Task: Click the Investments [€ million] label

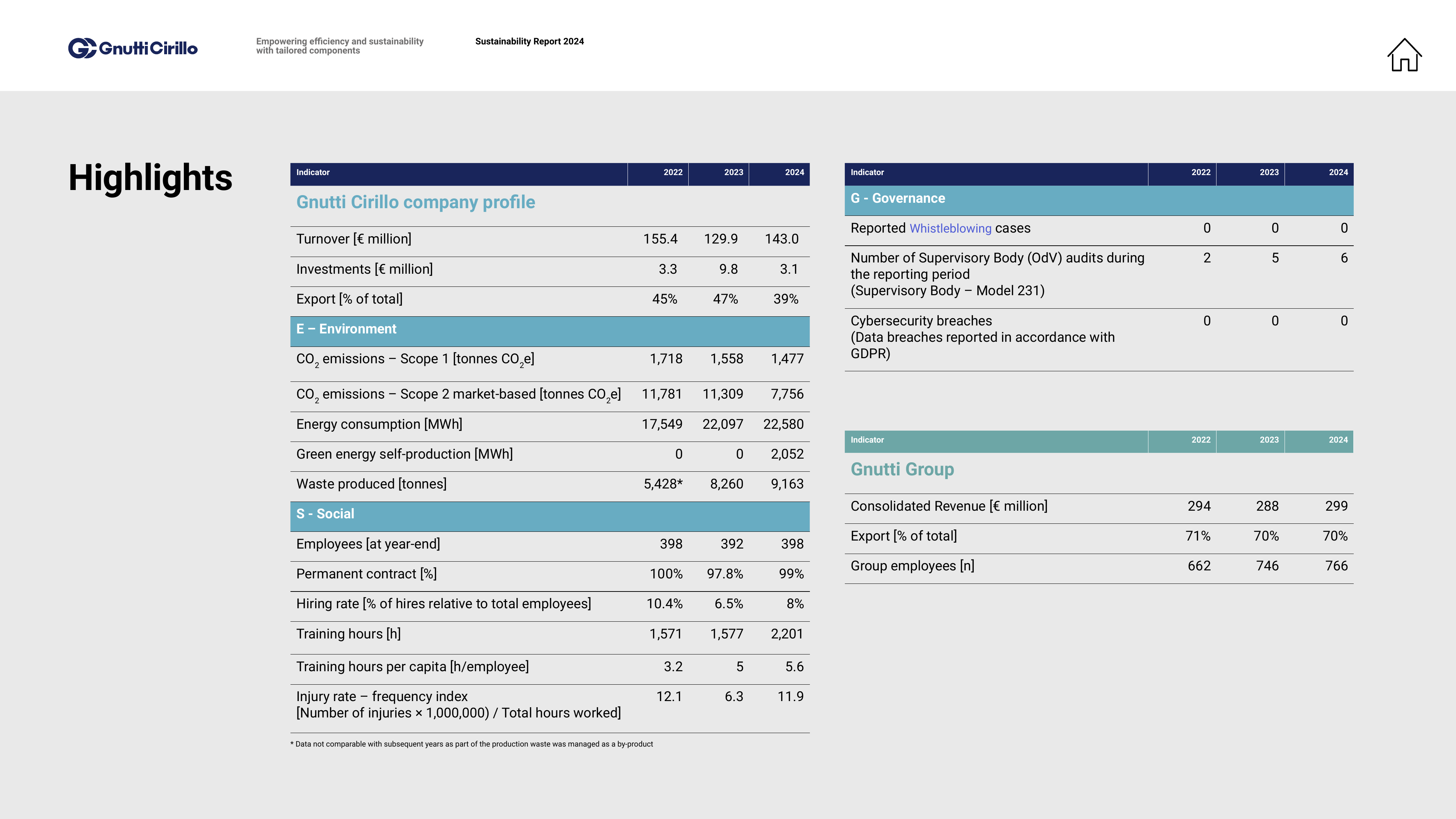Action: tap(365, 269)
